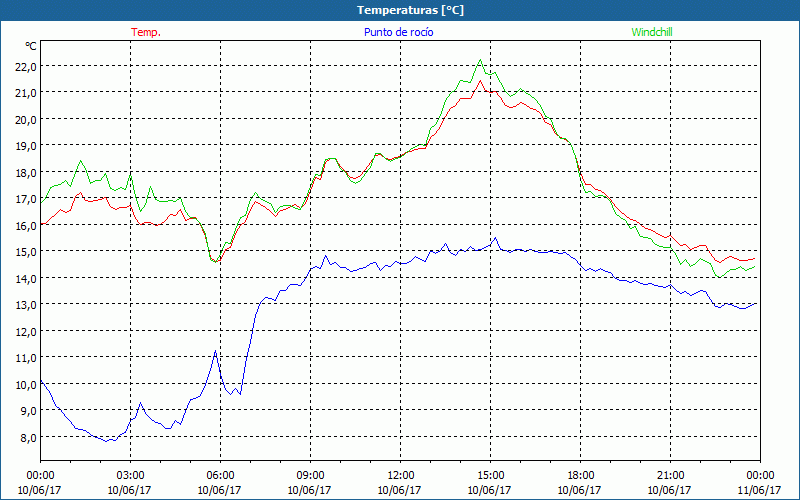Click the 18,0 y-axis value
This screenshot has height=500, width=800.
26,172
